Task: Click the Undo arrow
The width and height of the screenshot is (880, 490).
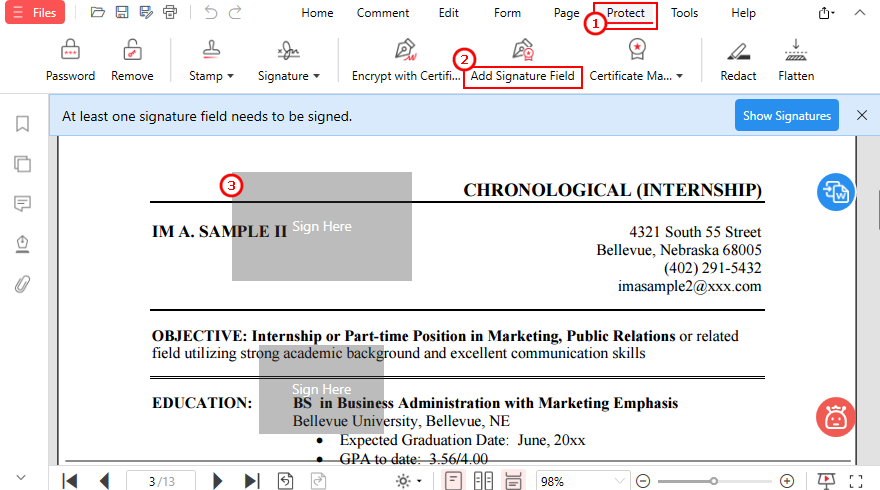Action: pyautogui.click(x=210, y=12)
